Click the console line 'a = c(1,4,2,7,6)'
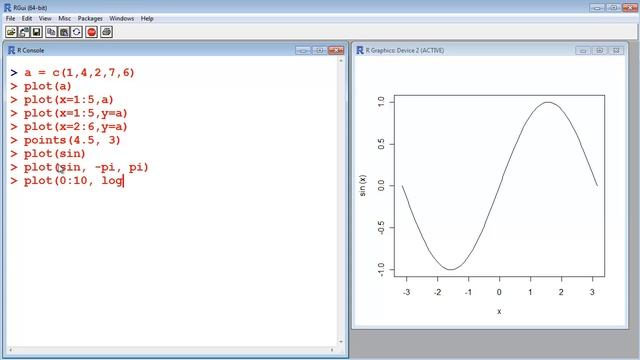Image resolution: width=640 pixels, height=360 pixels. coord(79,73)
